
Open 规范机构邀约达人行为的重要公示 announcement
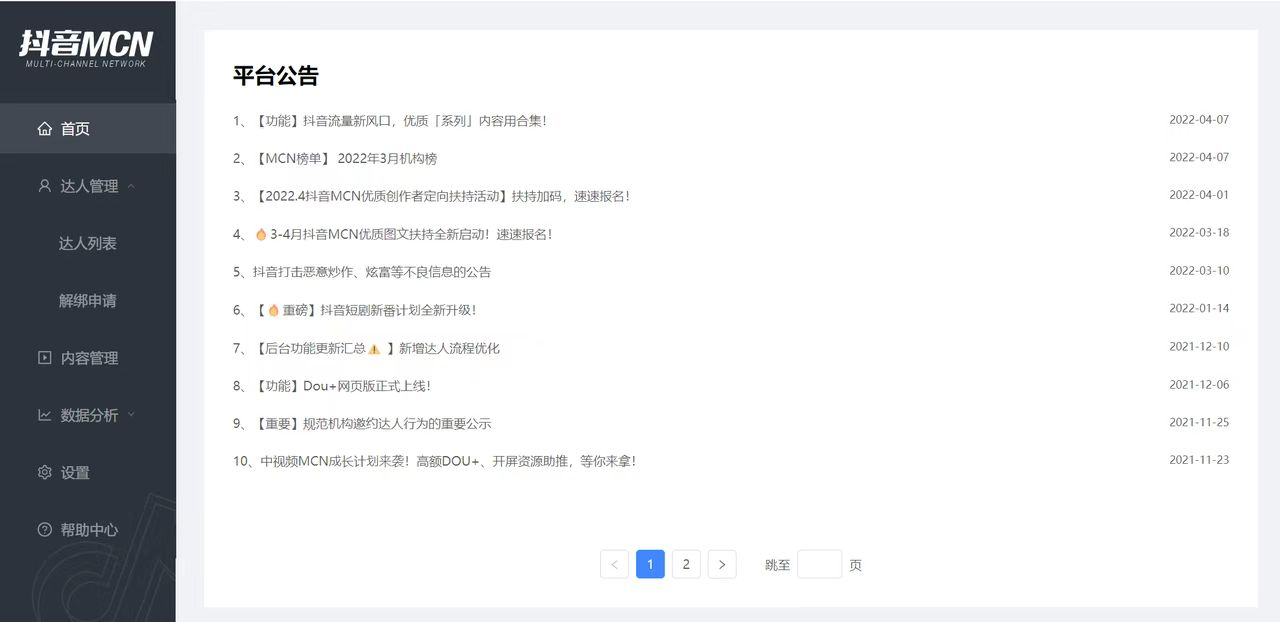point(362,424)
